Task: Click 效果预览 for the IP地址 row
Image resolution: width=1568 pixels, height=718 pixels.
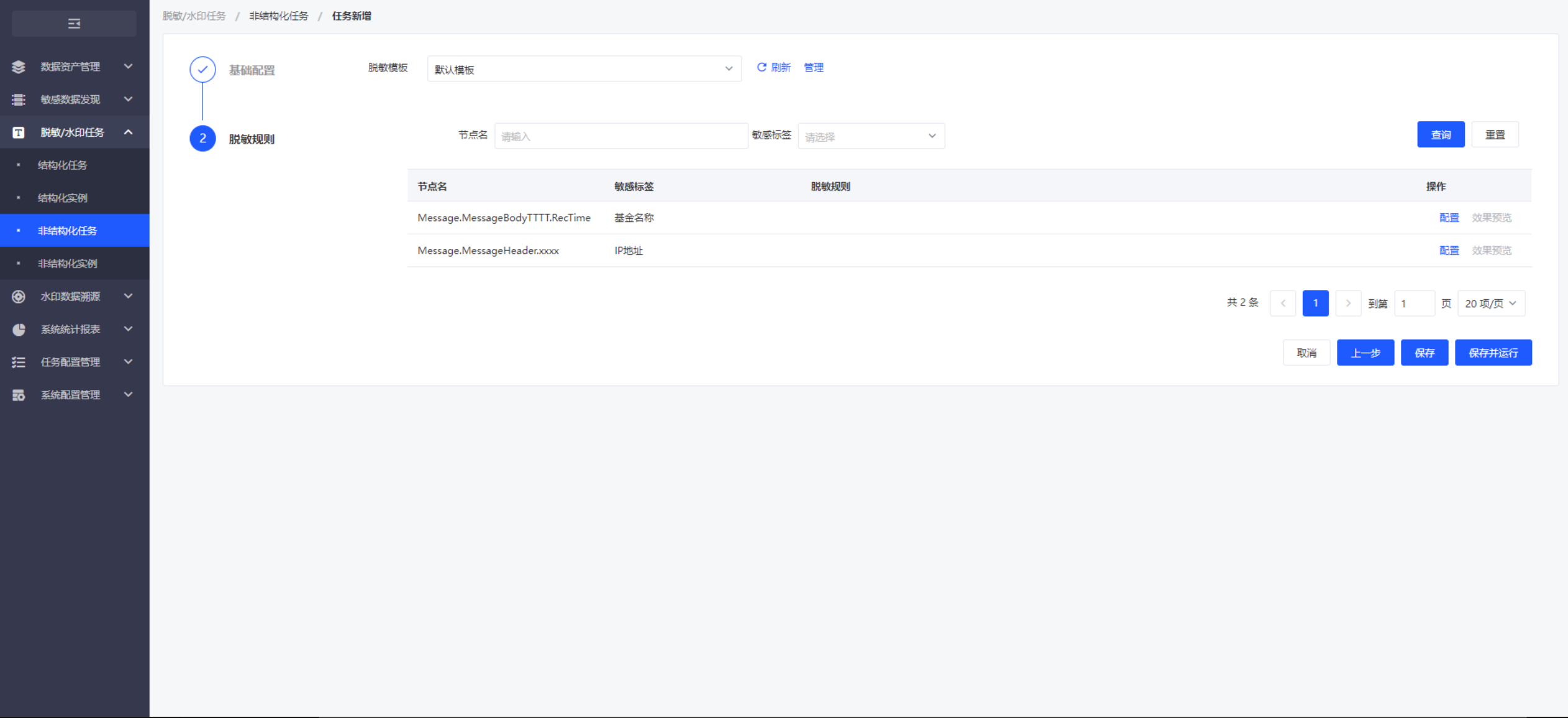Action: (x=1492, y=250)
